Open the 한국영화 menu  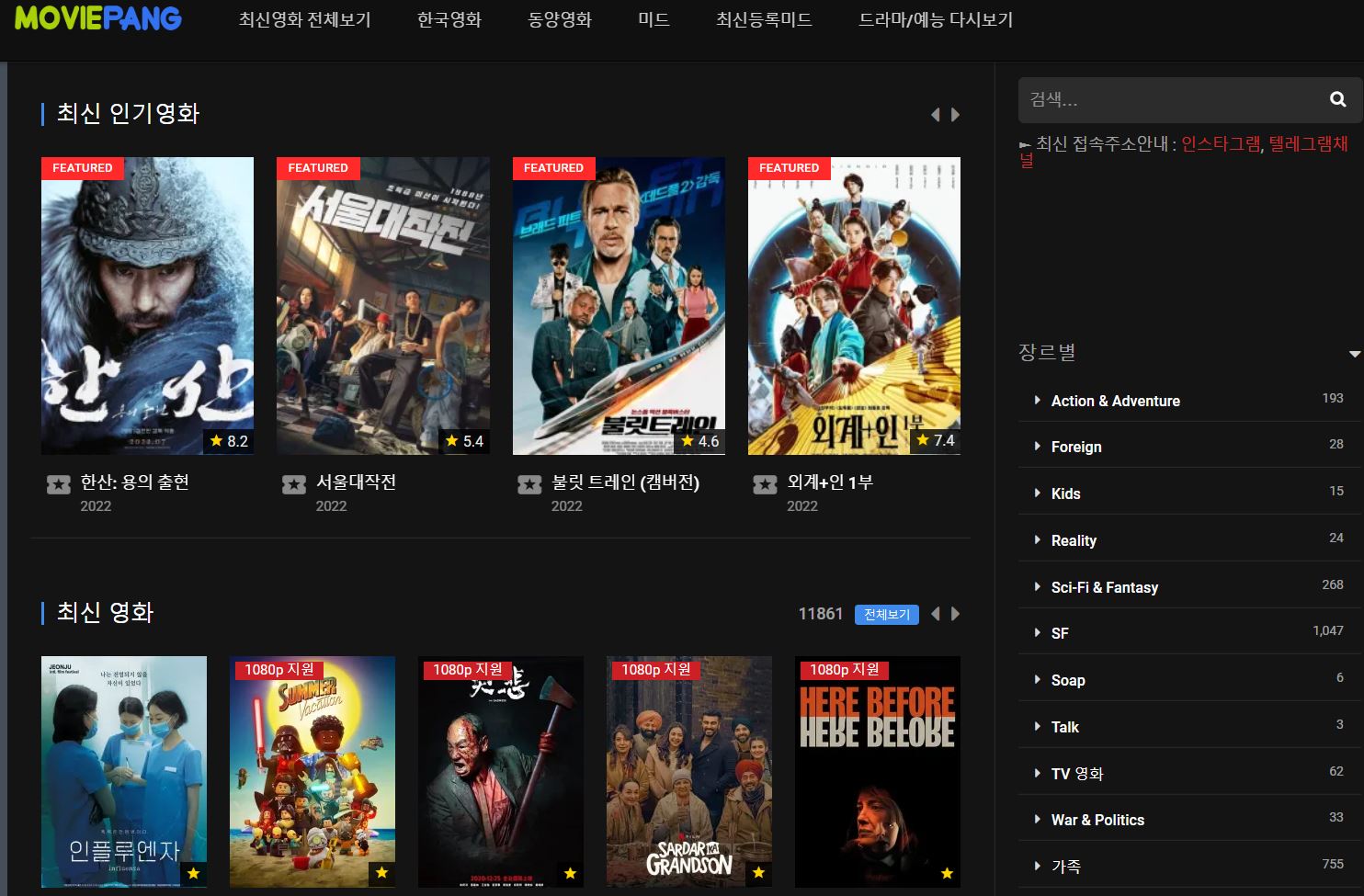coord(449,19)
